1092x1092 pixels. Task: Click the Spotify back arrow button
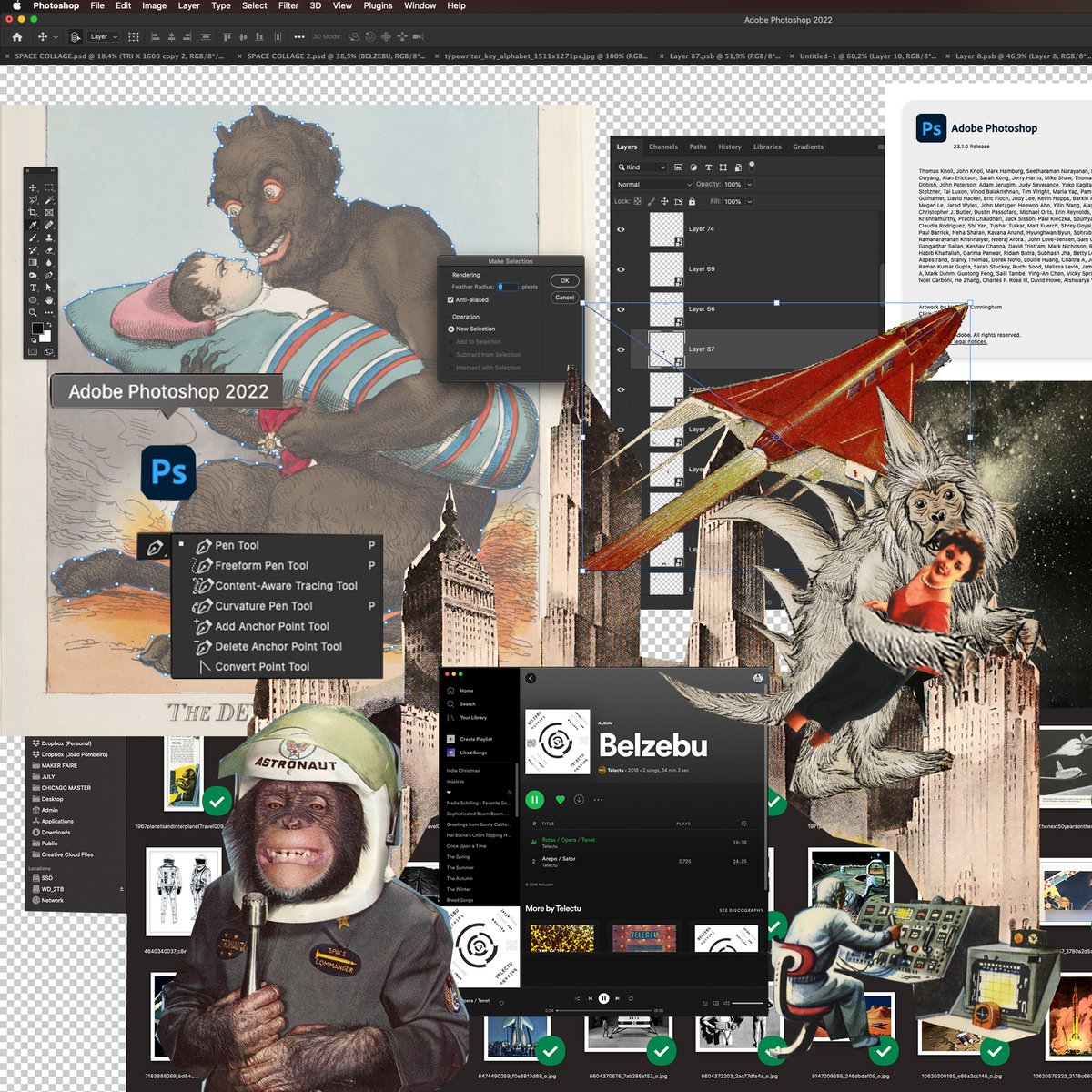[531, 678]
